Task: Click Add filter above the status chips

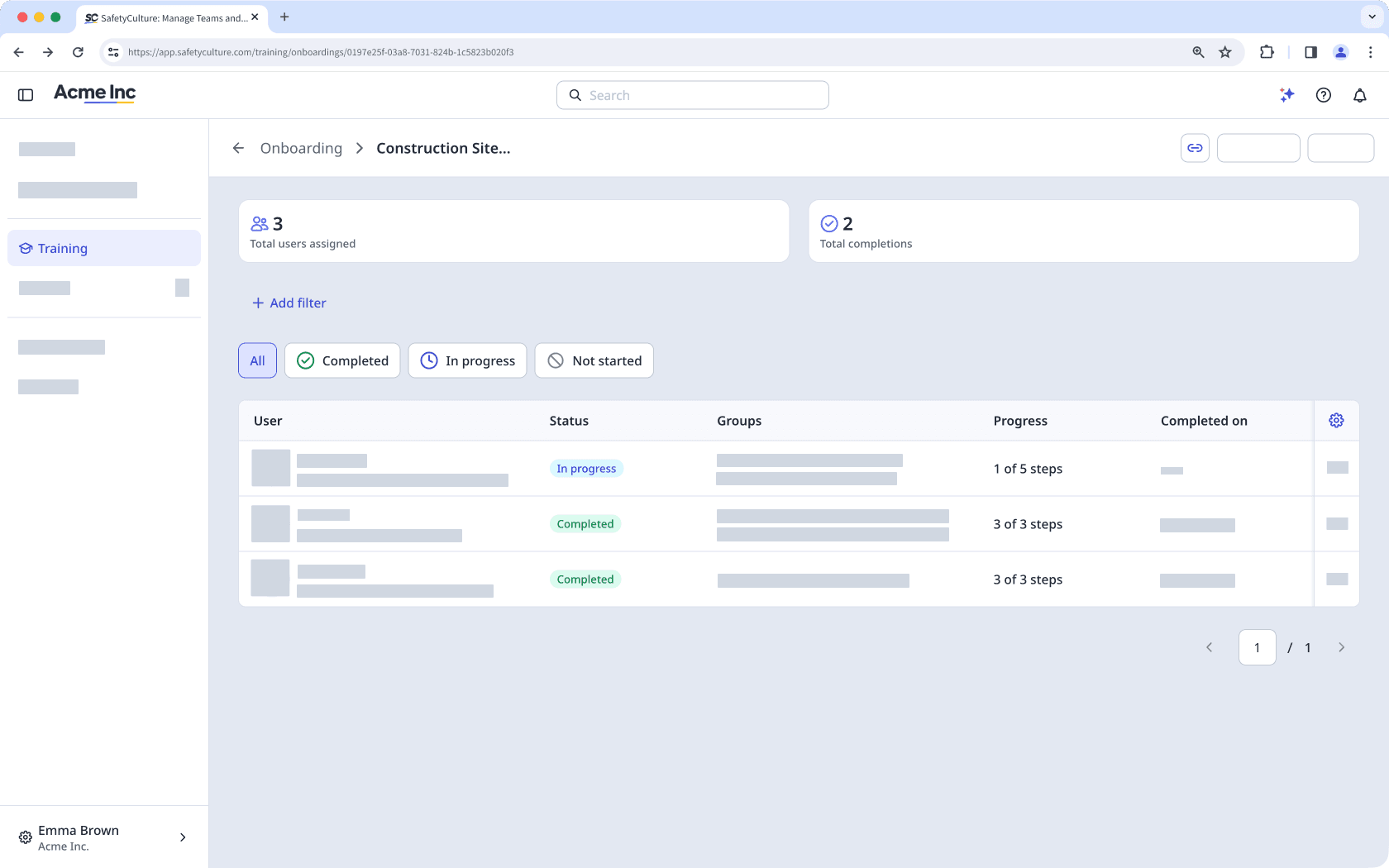Action: click(x=289, y=303)
